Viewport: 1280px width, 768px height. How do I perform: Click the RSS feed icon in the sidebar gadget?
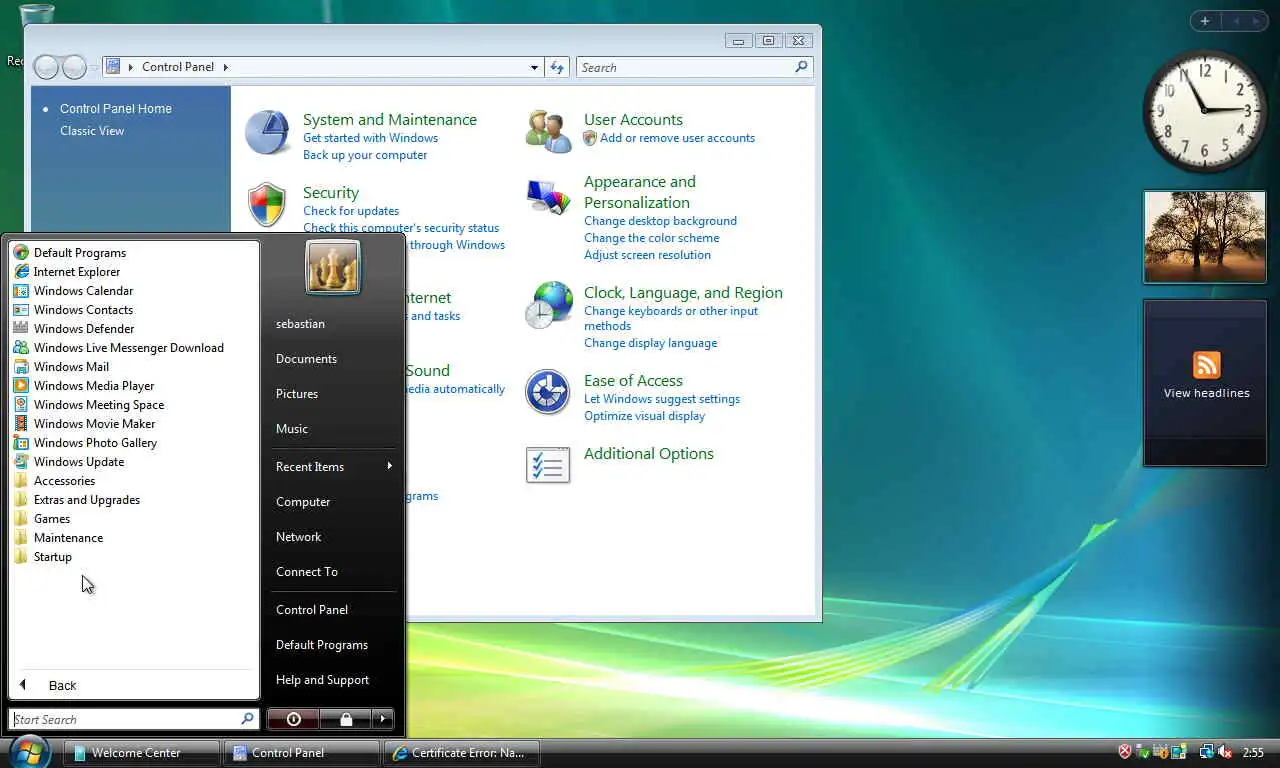coord(1207,365)
